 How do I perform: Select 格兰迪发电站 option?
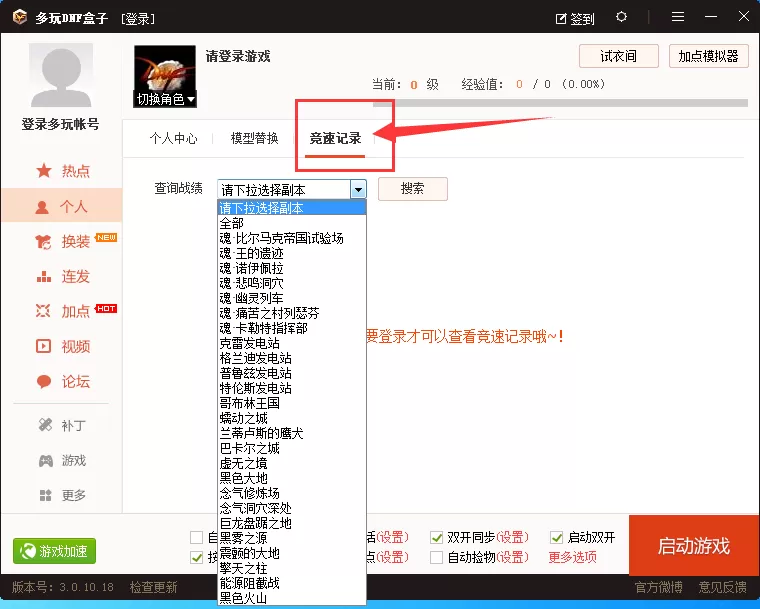[x=292, y=358]
